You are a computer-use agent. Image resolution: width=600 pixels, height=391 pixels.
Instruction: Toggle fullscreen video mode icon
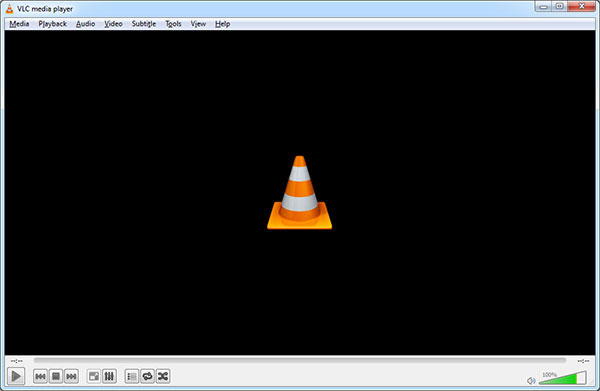pos(94,376)
